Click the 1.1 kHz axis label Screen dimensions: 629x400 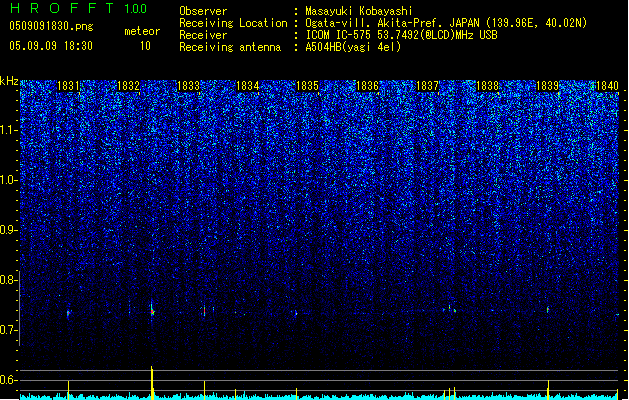[x=8, y=130]
